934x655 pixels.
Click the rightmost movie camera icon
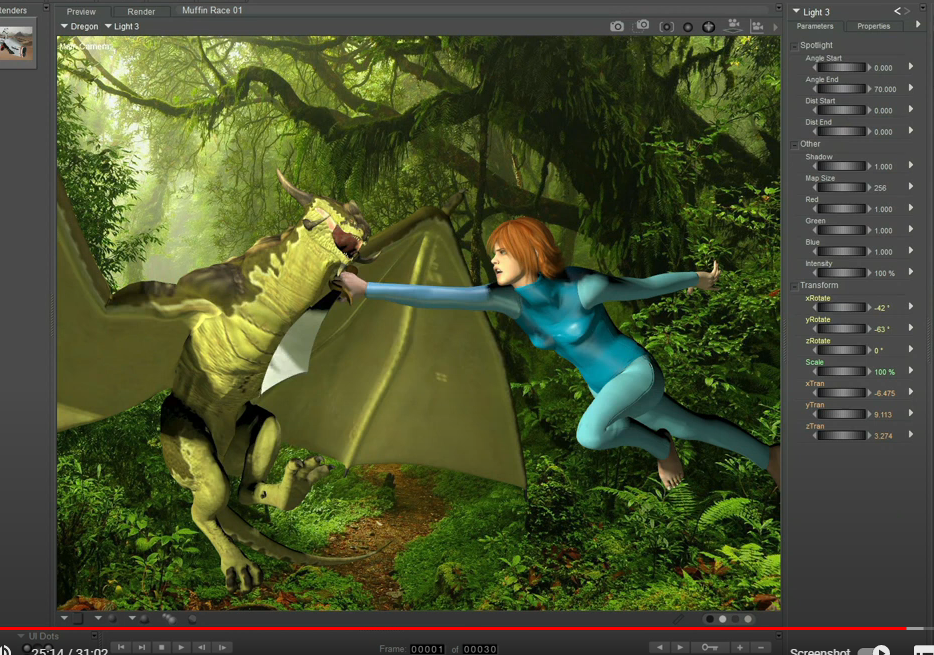click(757, 27)
